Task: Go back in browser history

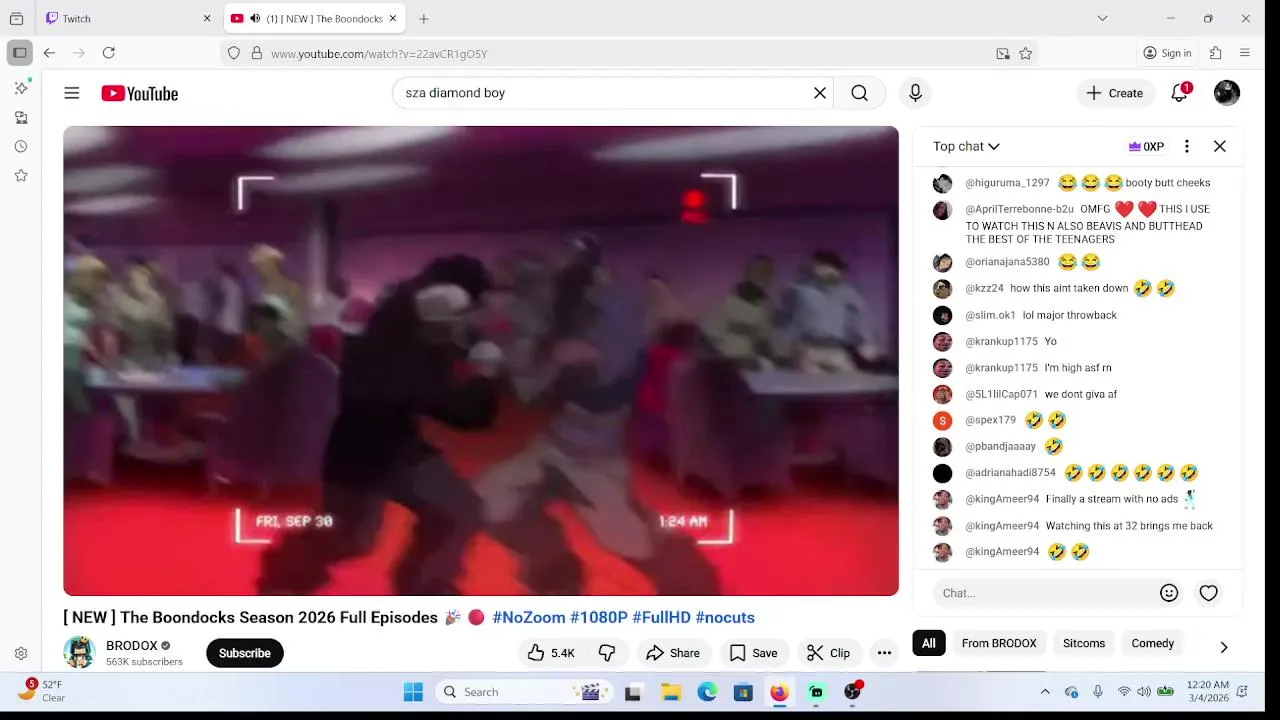Action: coord(49,53)
